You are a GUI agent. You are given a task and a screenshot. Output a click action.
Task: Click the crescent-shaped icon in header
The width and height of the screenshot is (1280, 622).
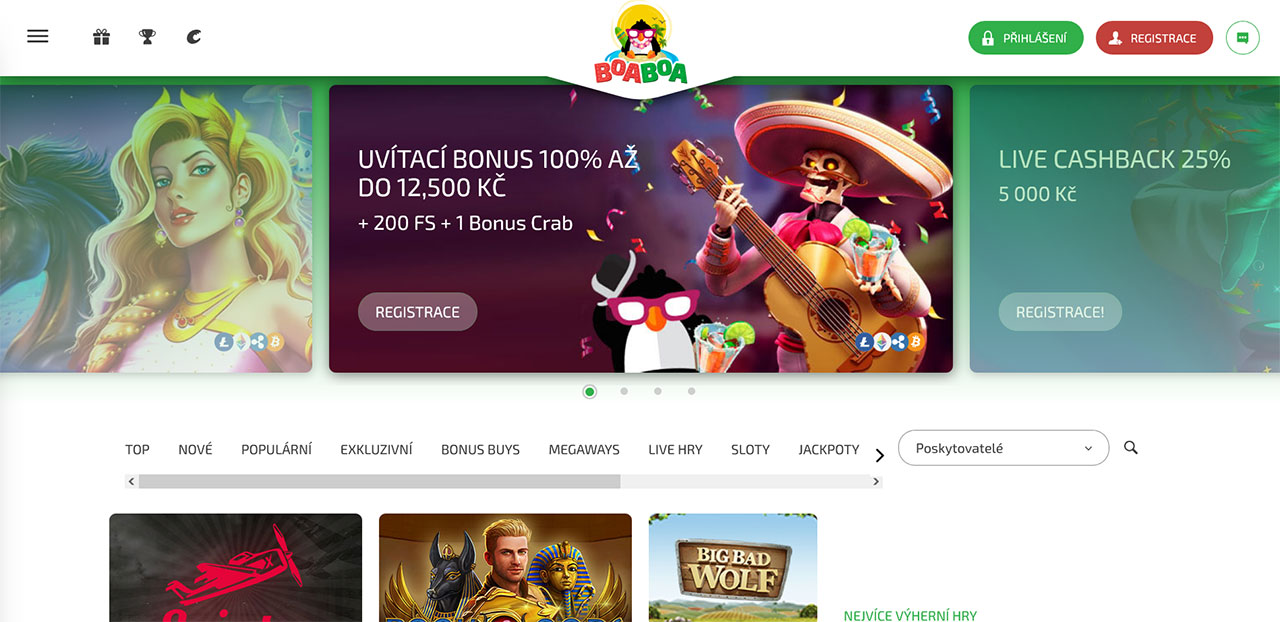coord(193,37)
